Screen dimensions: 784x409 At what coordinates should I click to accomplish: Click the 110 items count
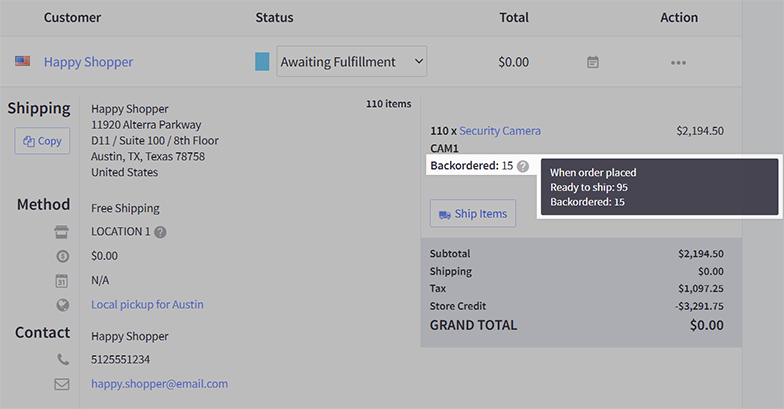pyautogui.click(x=388, y=104)
